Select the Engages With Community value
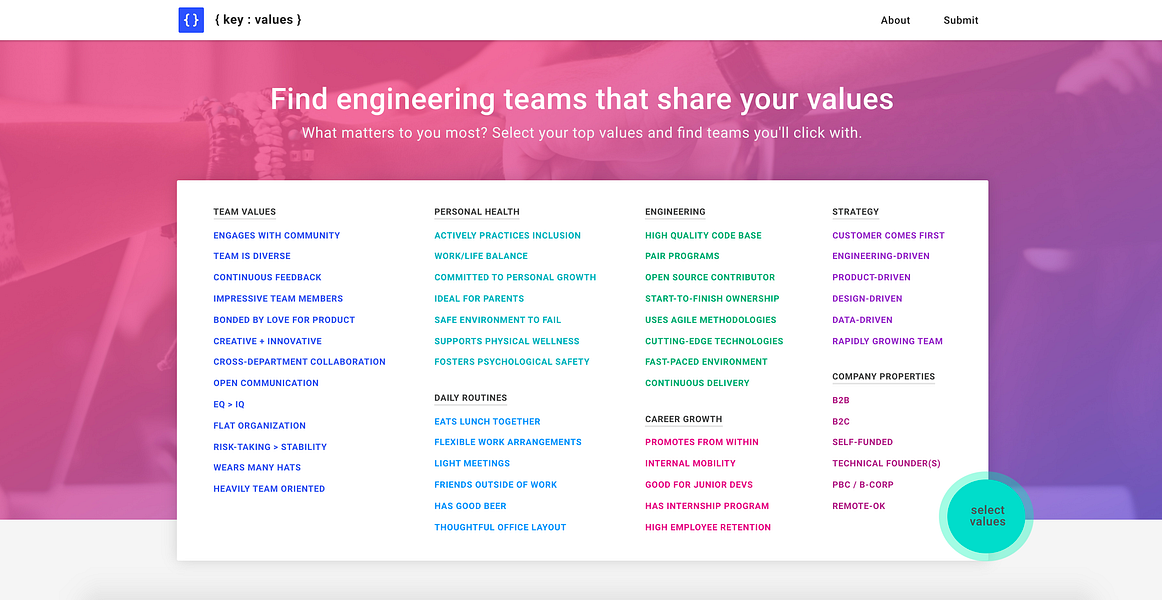Screen dimensions: 1162x600 (x=276, y=235)
